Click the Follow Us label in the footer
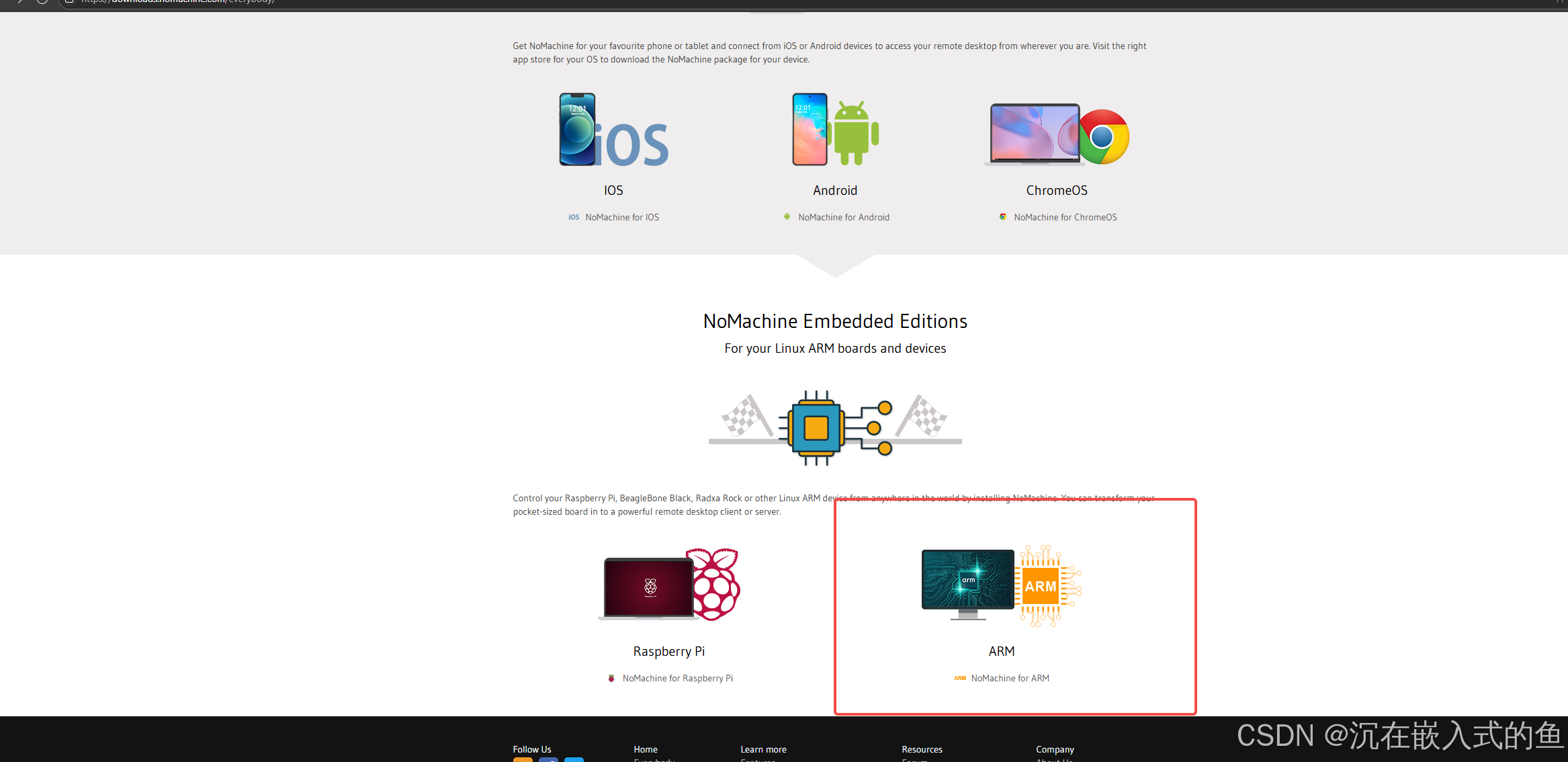The height and width of the screenshot is (762, 1568). [532, 749]
